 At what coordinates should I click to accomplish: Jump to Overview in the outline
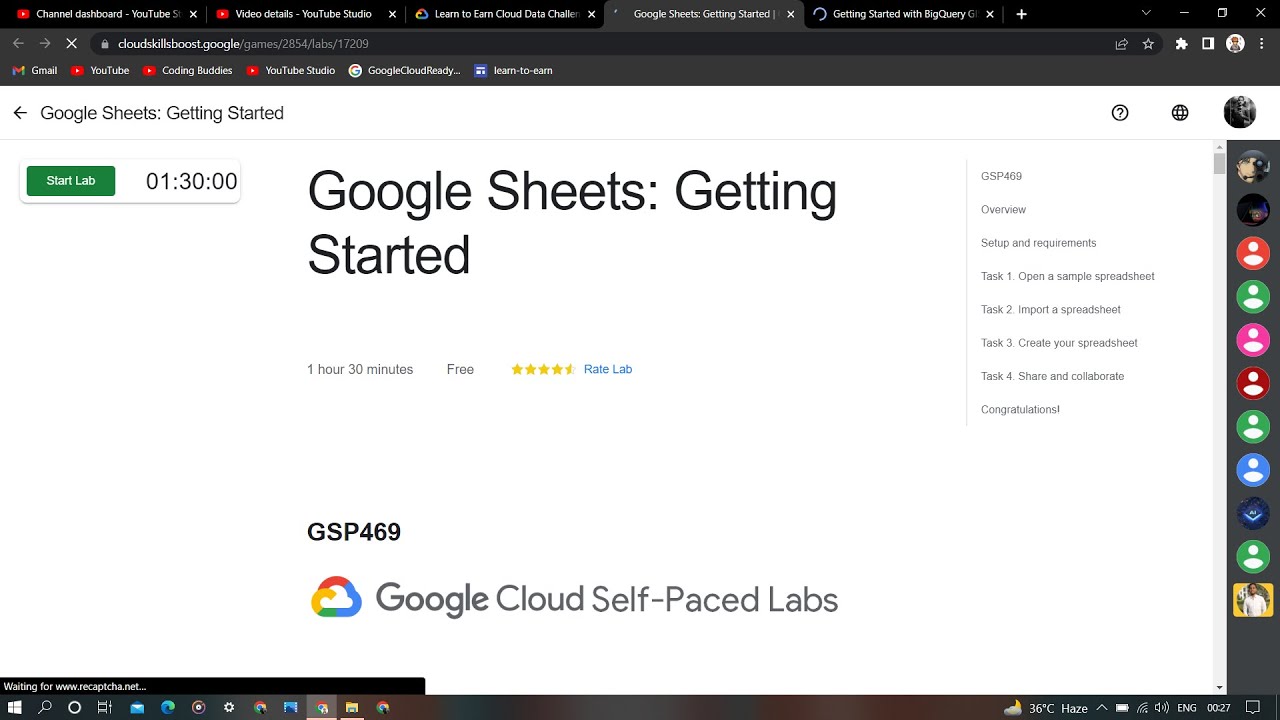[x=1003, y=209]
